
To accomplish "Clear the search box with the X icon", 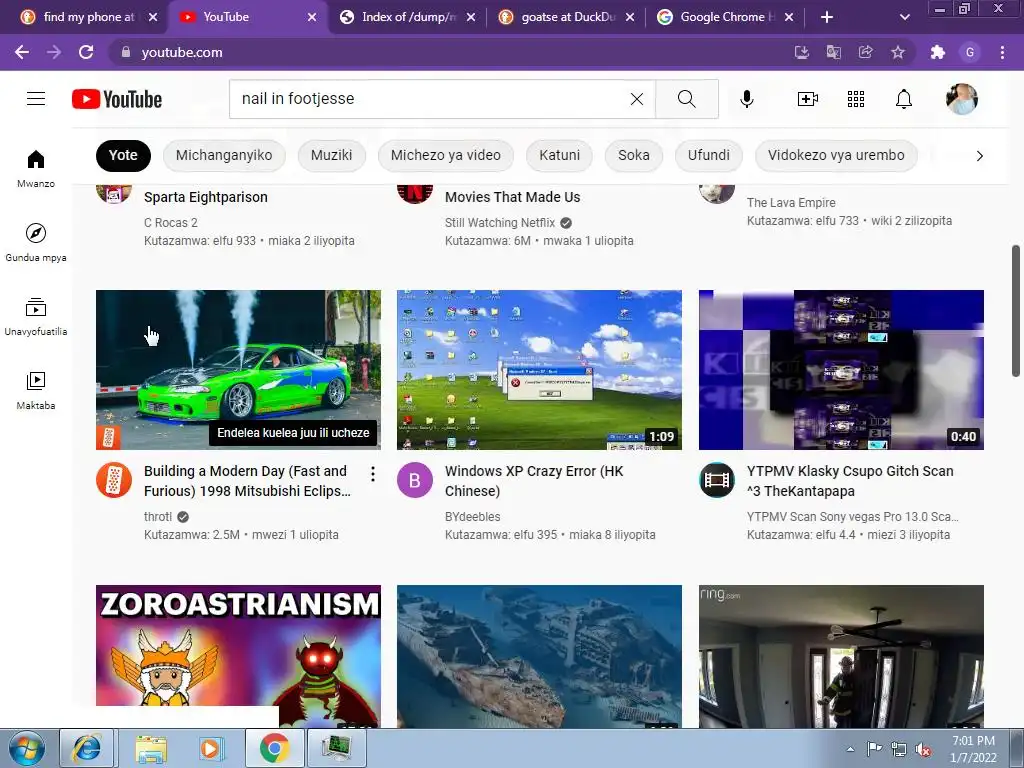I will [637, 99].
